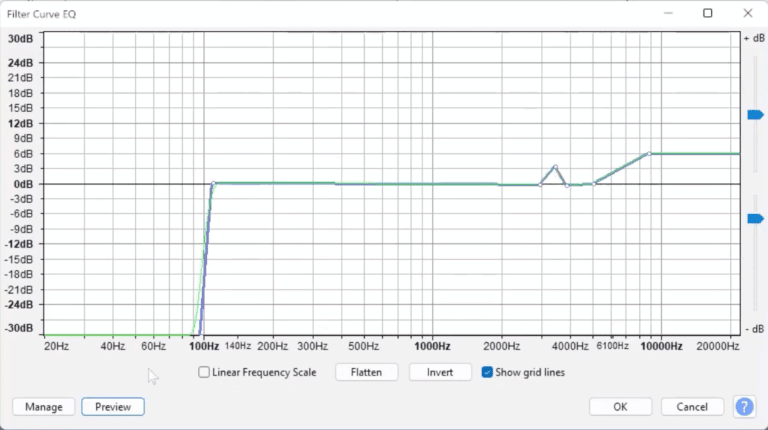The image size is (768, 430).
Task: Minimize the Filter Curve EQ window
Action: click(x=668, y=13)
